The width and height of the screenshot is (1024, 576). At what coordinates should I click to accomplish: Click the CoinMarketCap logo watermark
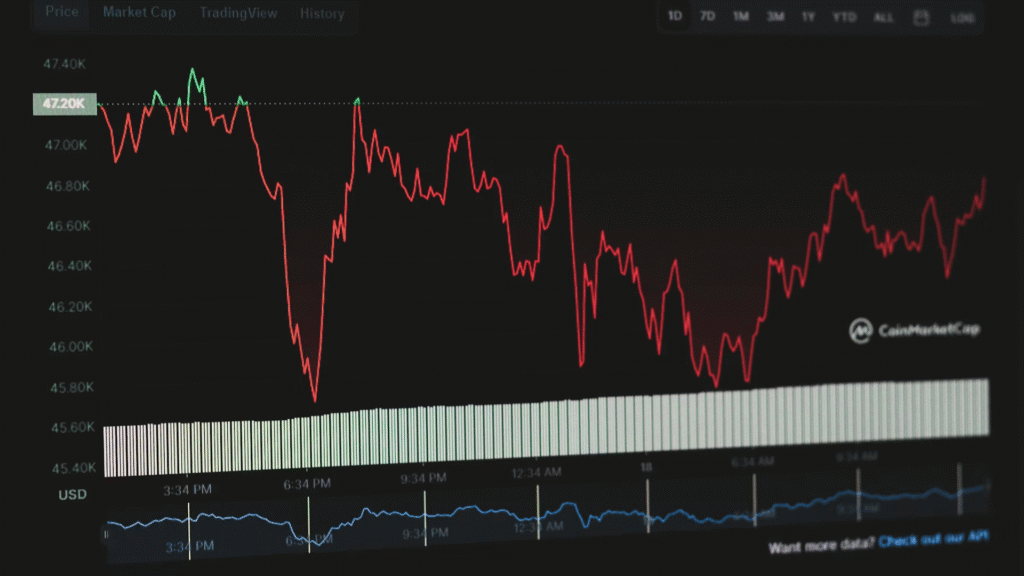(x=914, y=329)
